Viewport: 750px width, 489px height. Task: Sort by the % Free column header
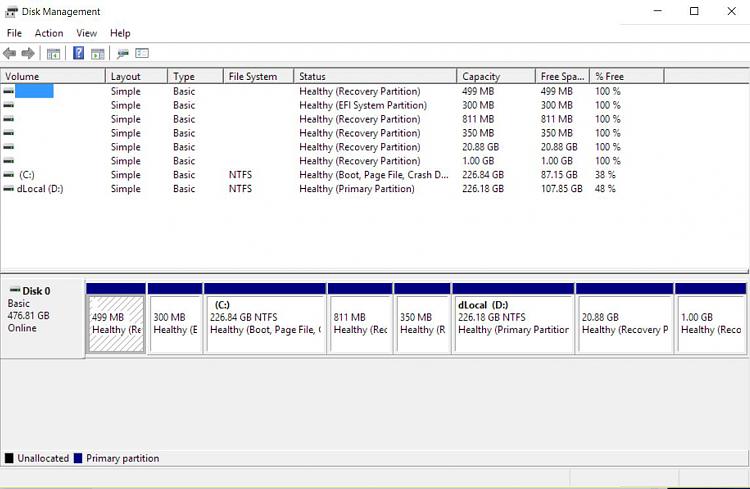coord(627,76)
